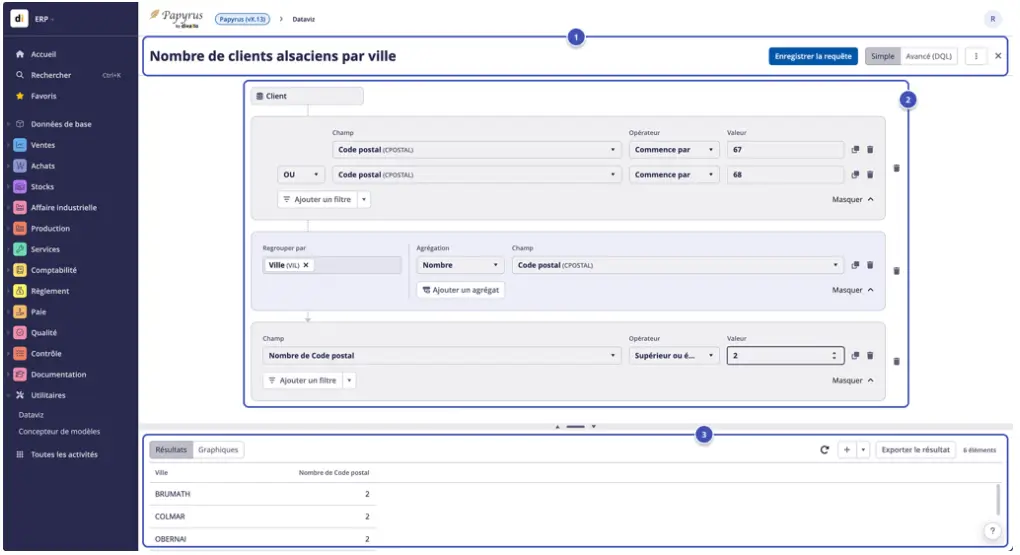
Task: Delete the Code postal 67 filter row
Action: click(870, 150)
